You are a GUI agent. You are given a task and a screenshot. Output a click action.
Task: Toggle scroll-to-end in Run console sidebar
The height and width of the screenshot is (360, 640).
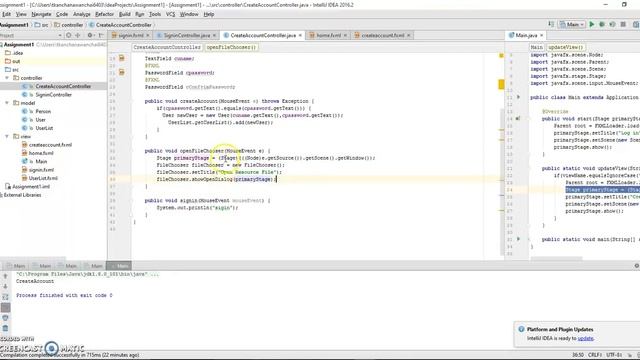(x=5, y=307)
